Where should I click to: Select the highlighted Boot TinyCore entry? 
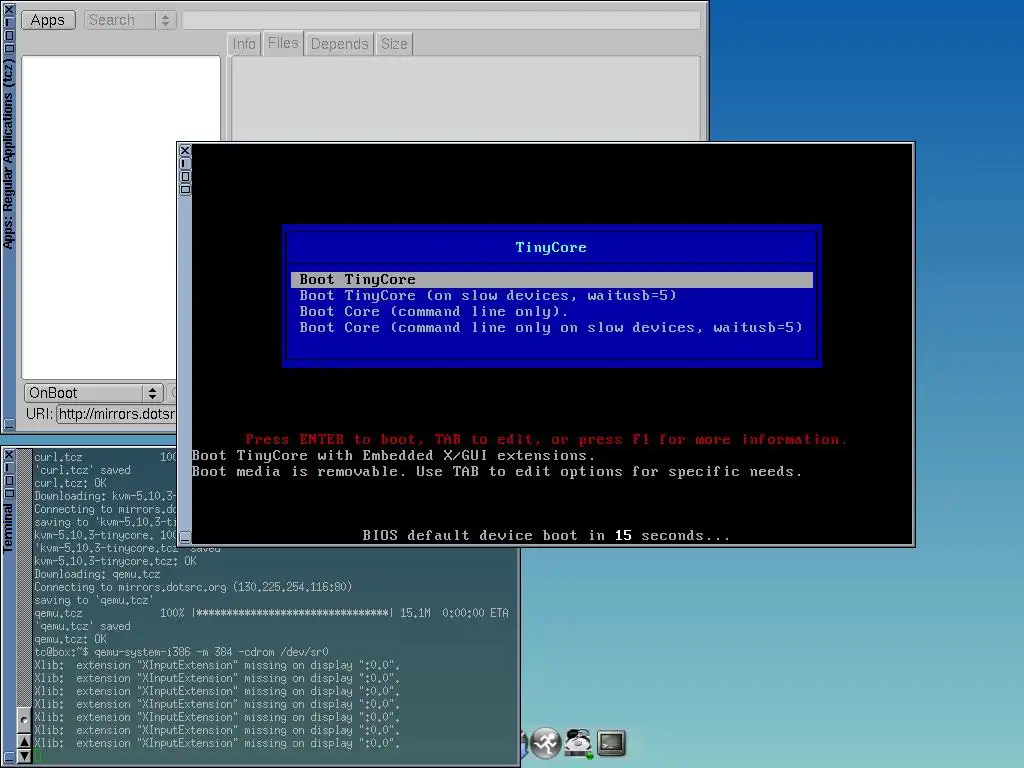(x=552, y=280)
